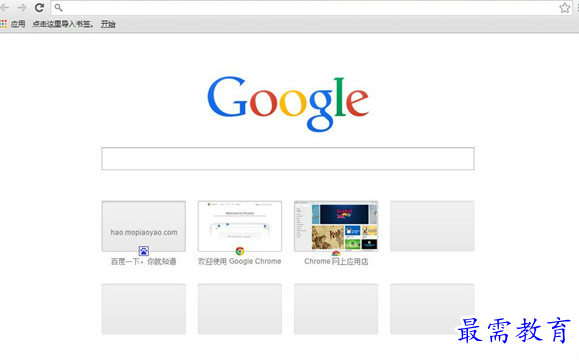Viewport: 579px width, 362px height.
Task: Bookmark this page with the star icon
Action: pyautogui.click(x=564, y=8)
